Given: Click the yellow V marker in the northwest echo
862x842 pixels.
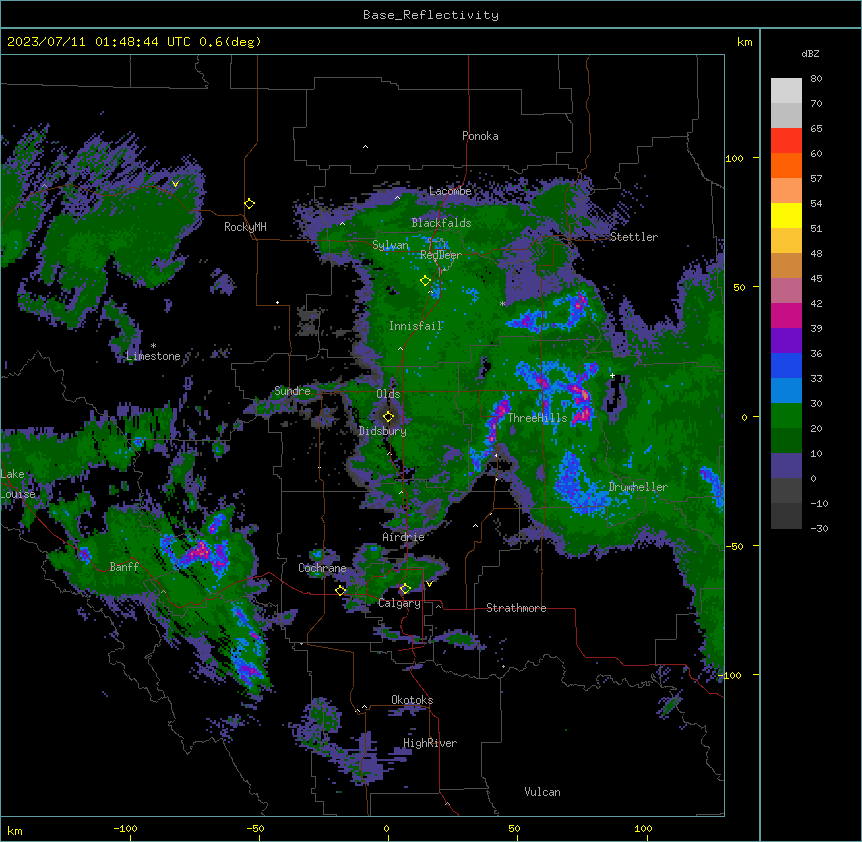Looking at the screenshot, I should [x=175, y=184].
